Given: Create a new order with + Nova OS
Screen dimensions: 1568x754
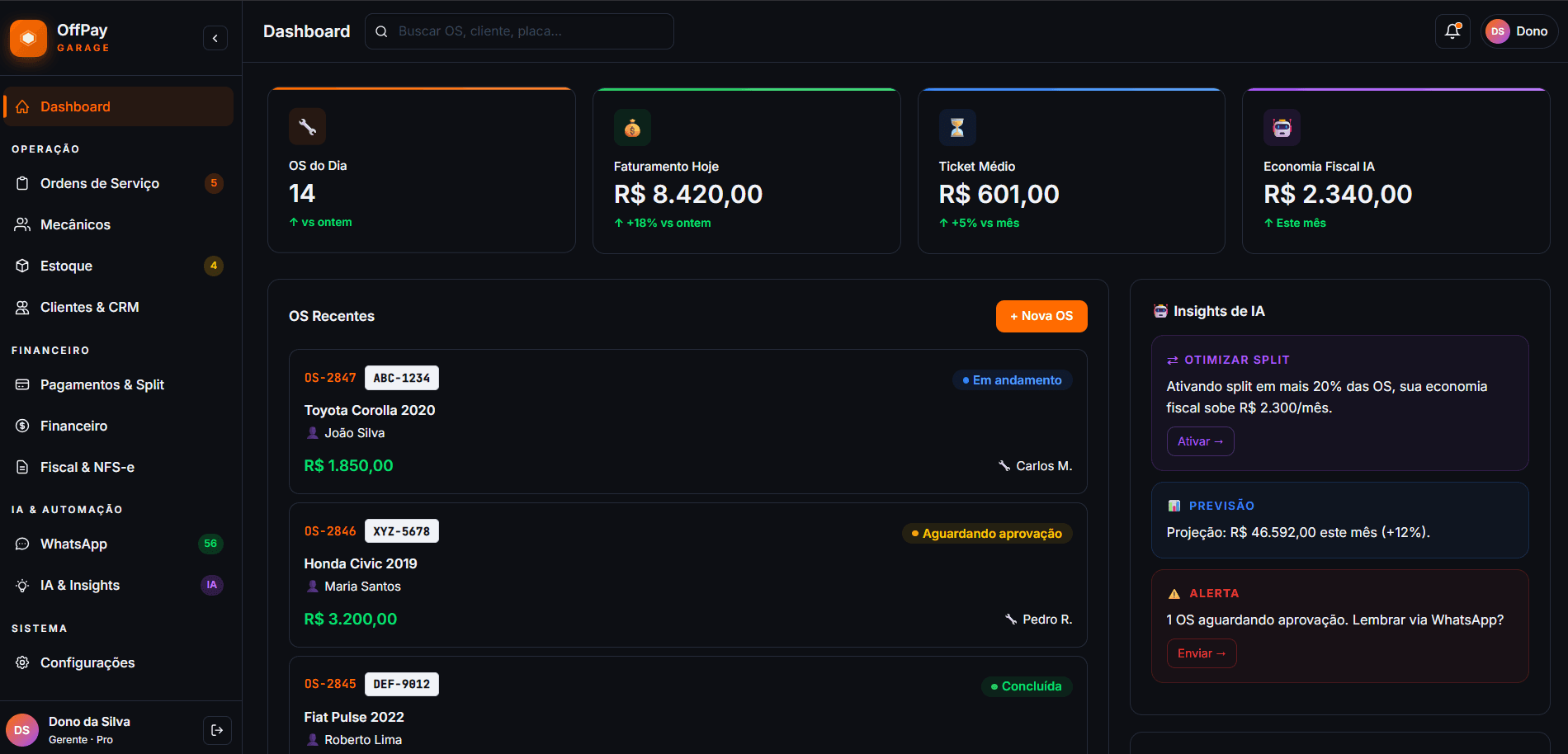Looking at the screenshot, I should (1041, 316).
